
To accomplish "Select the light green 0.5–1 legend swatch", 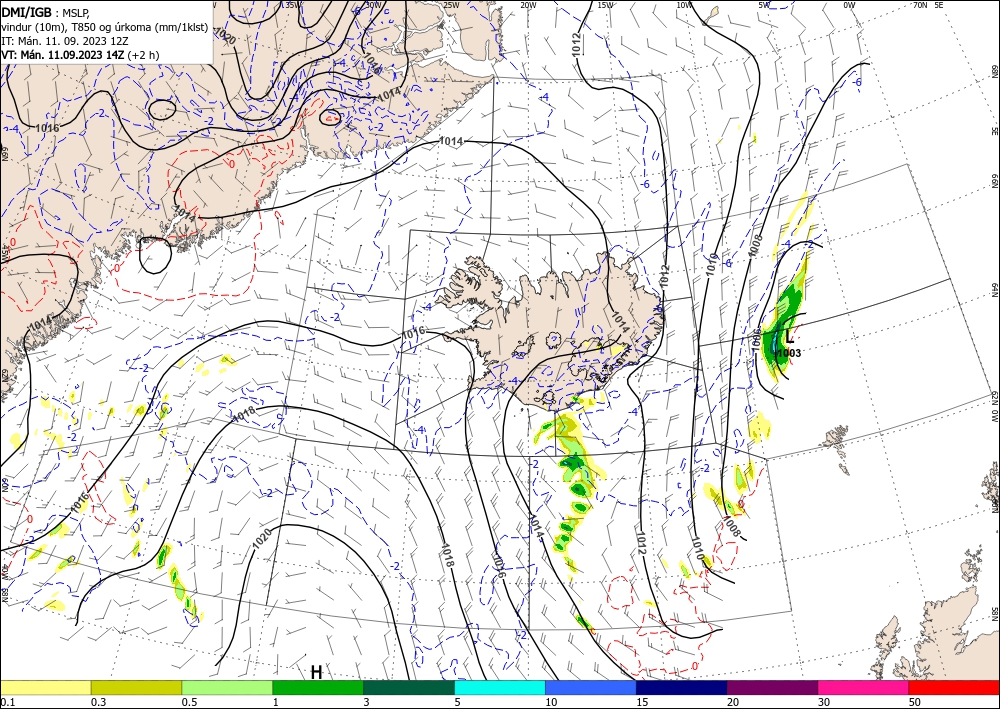I will tap(227, 687).
